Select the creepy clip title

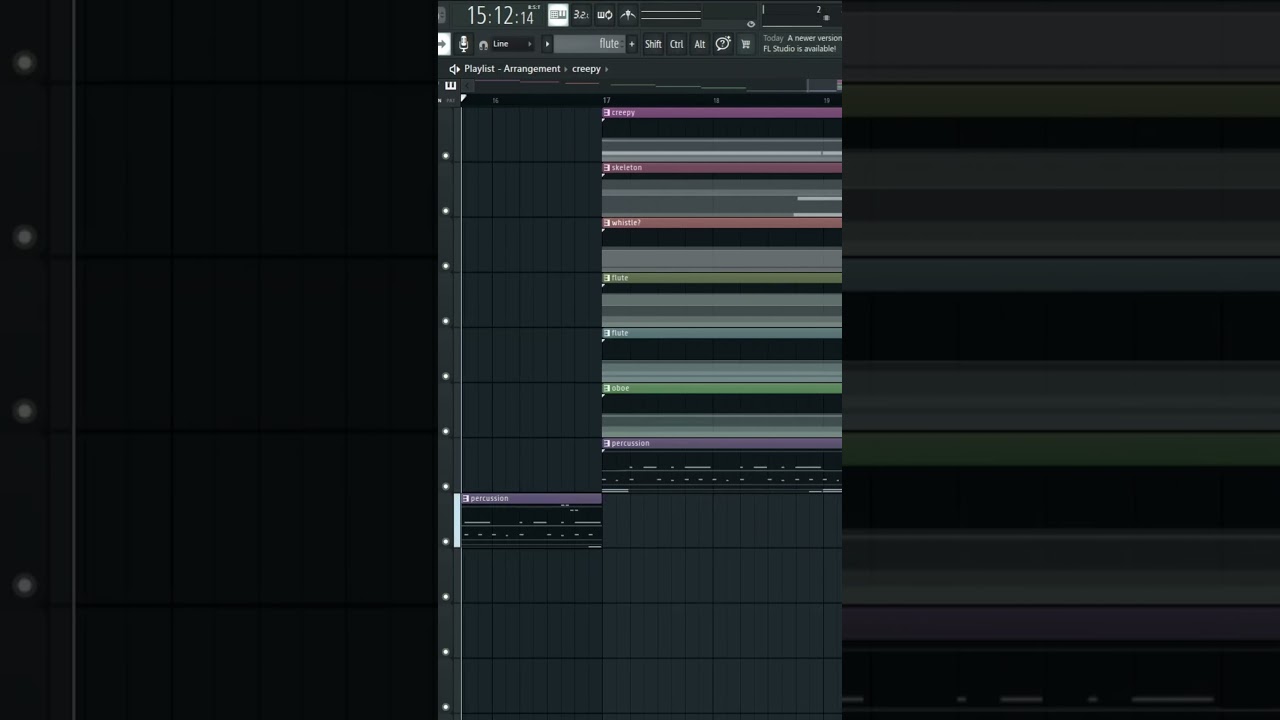[623, 113]
